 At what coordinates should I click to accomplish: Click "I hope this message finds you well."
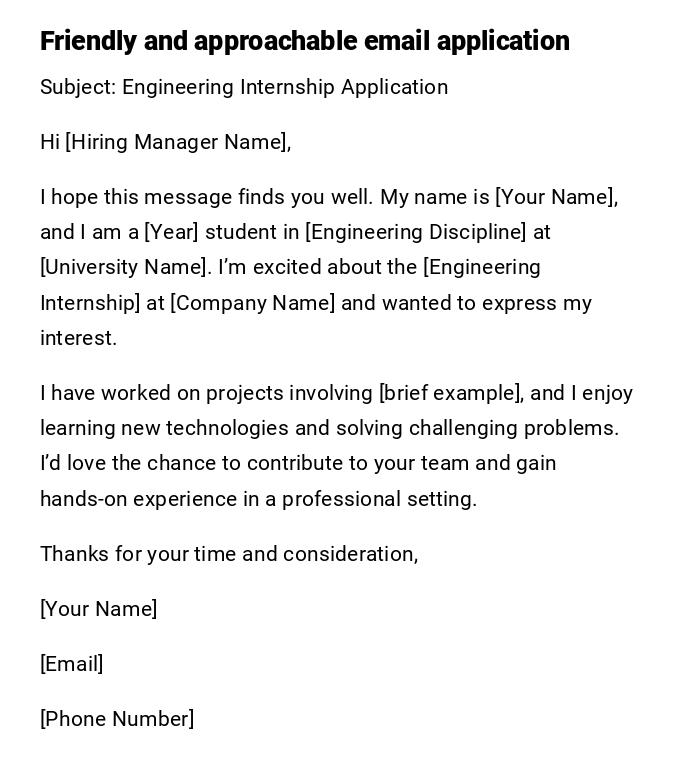[x=206, y=197]
